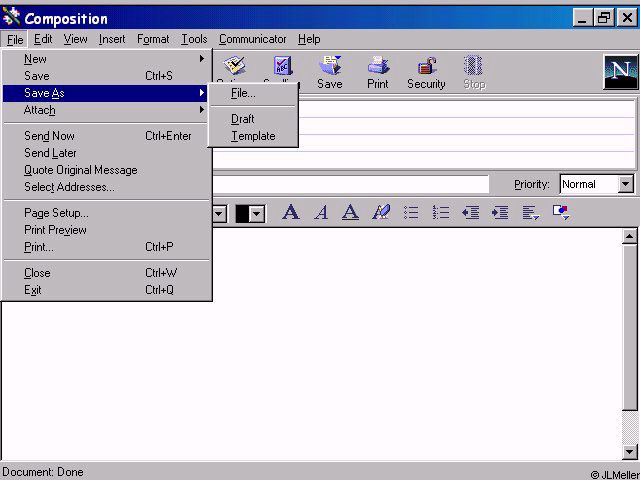
Task: Open the Communicator menu
Action: 252,39
